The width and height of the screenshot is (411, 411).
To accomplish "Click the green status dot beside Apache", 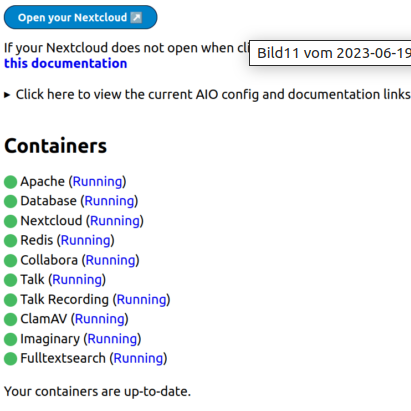I will (10, 182).
